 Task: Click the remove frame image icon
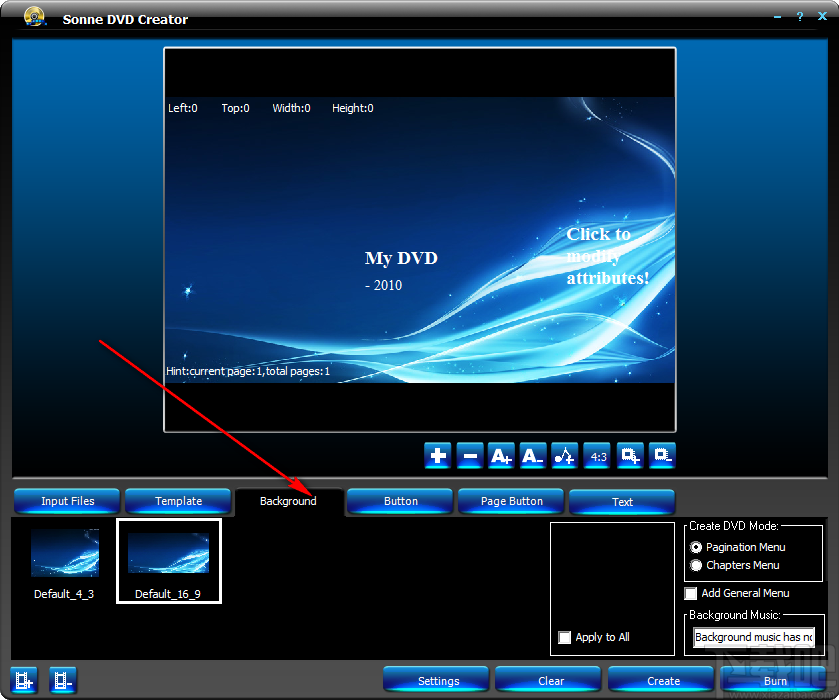[x=661, y=455]
